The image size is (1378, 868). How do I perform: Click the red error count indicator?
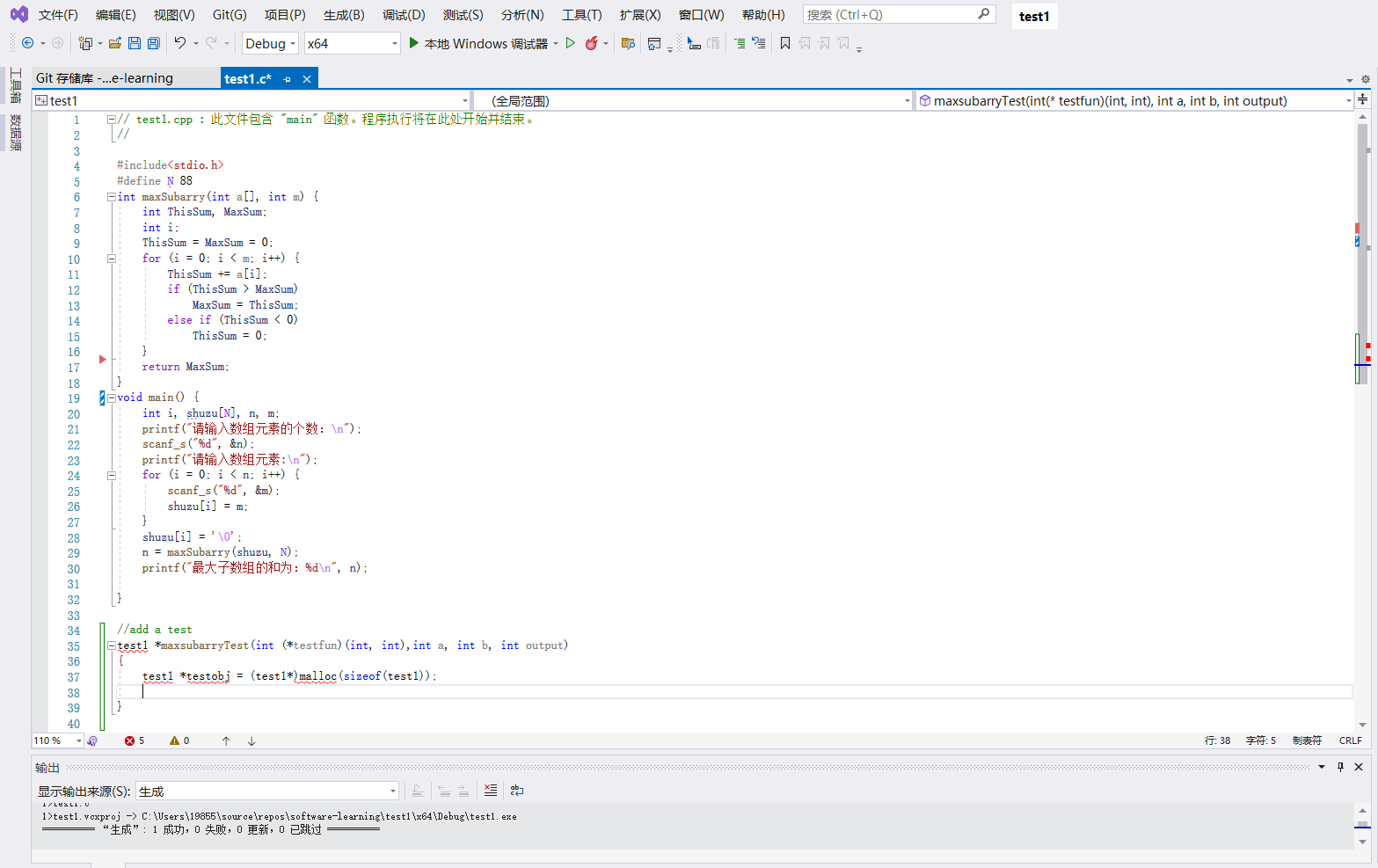[x=135, y=740]
